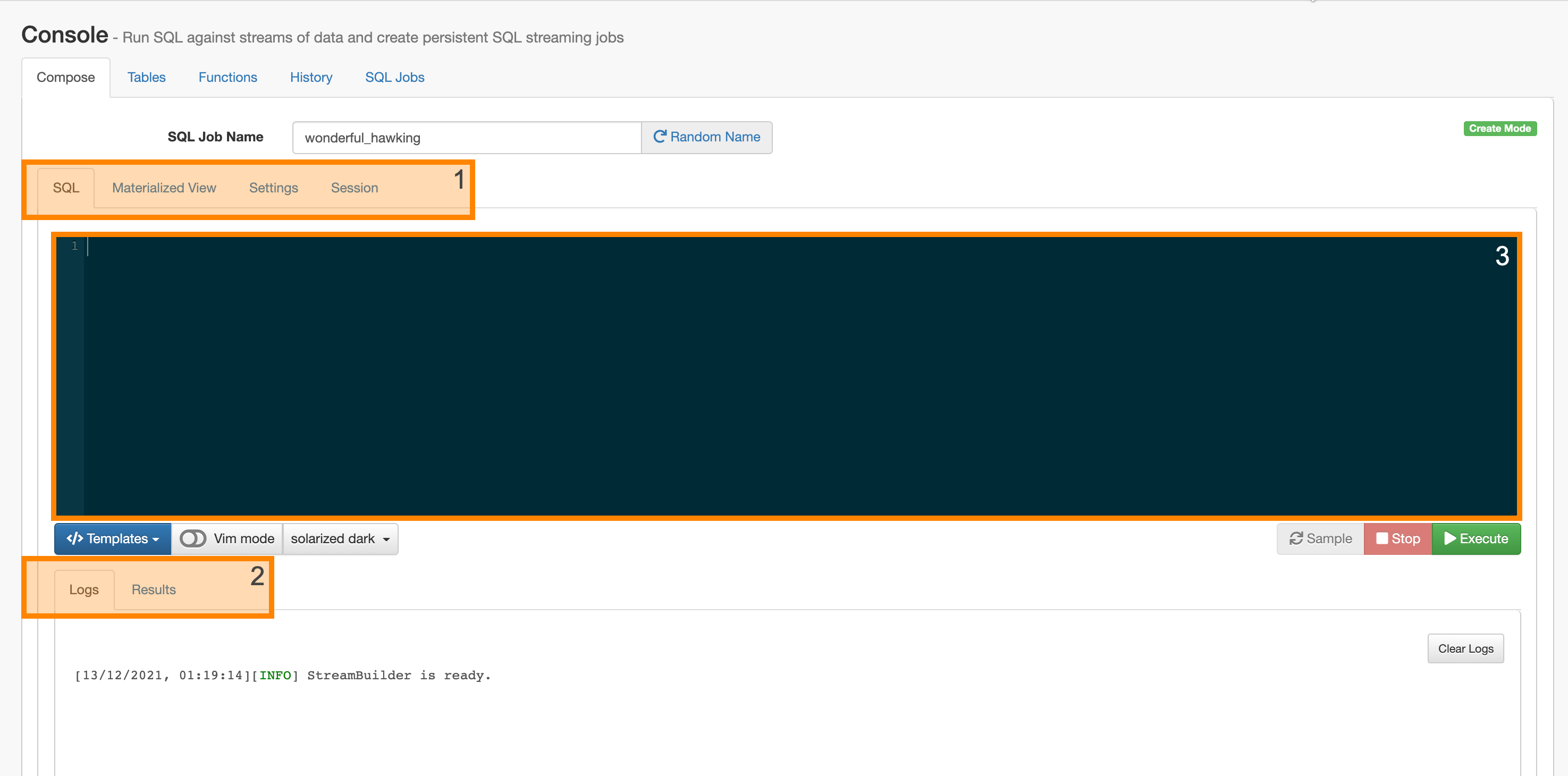Generate a Random Name for the job
The height and width of the screenshot is (776, 1568).
click(x=707, y=137)
